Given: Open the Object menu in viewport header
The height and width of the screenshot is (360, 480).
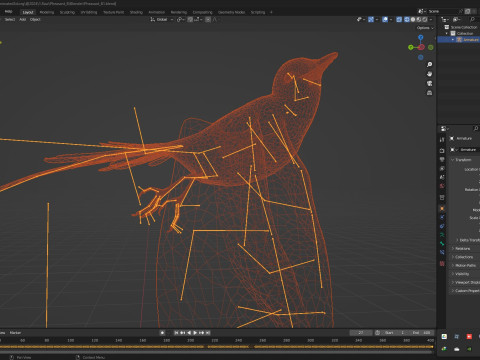Looking at the screenshot, I should click(x=35, y=19).
